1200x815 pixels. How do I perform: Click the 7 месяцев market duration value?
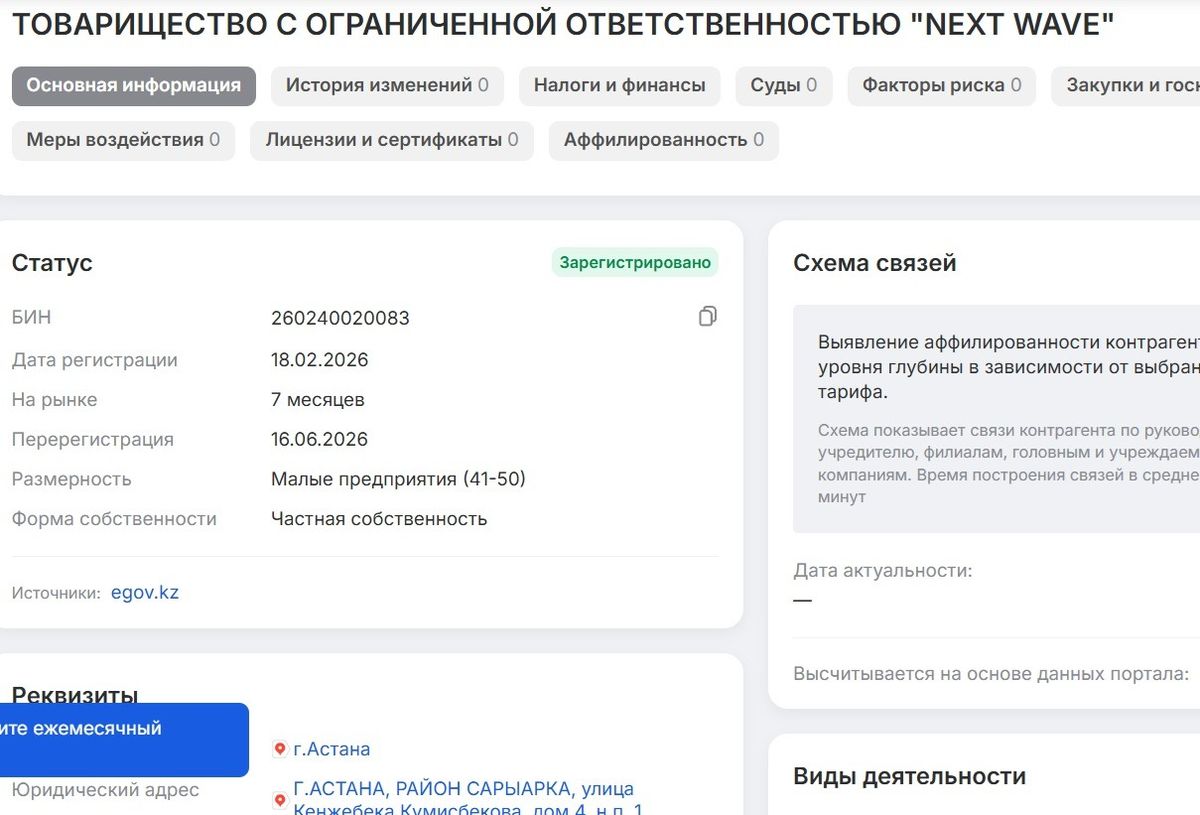pyautogui.click(x=318, y=400)
